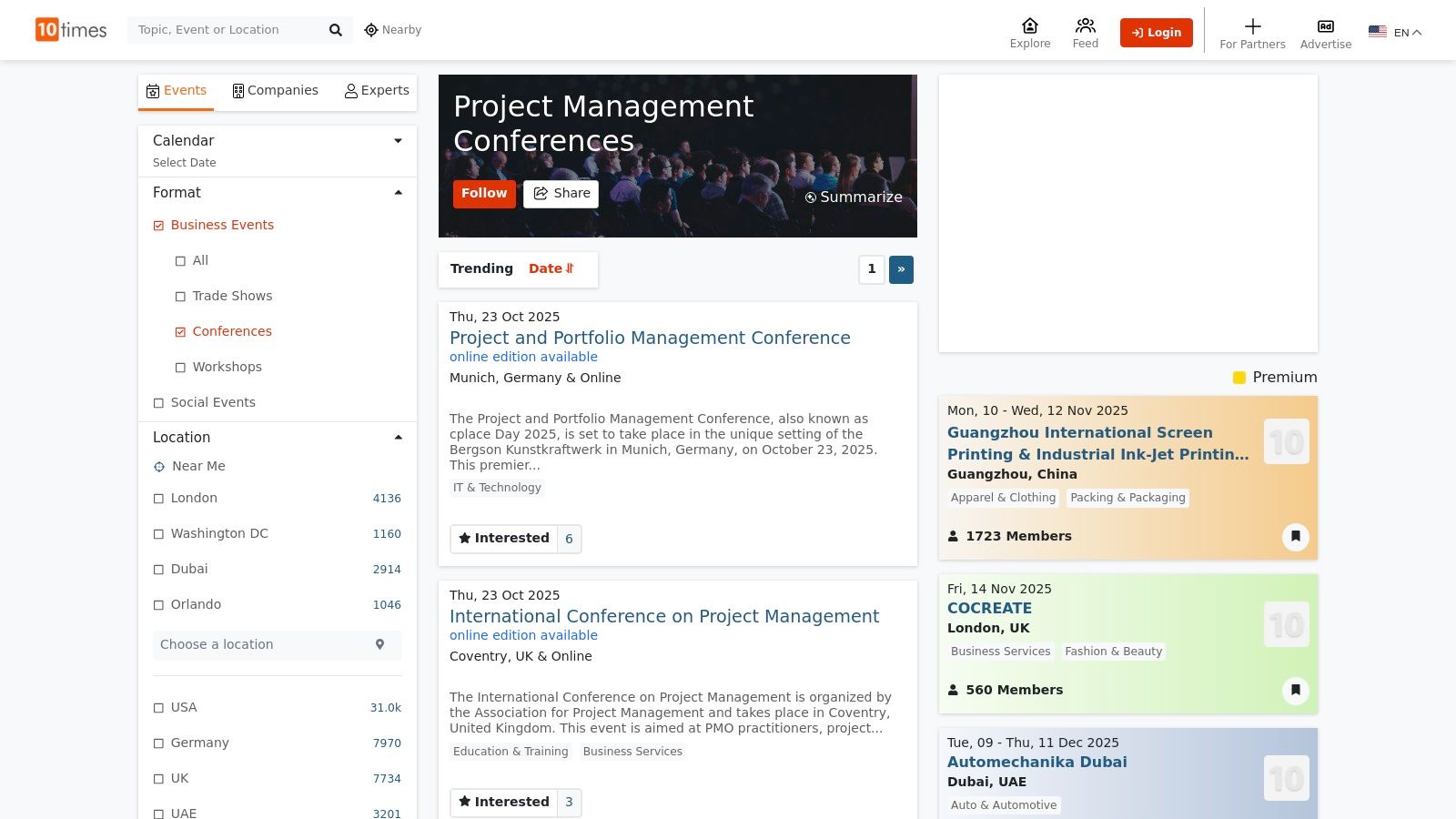1456x819 pixels.
Task: Collapse the Format filter section
Action: coord(398,193)
